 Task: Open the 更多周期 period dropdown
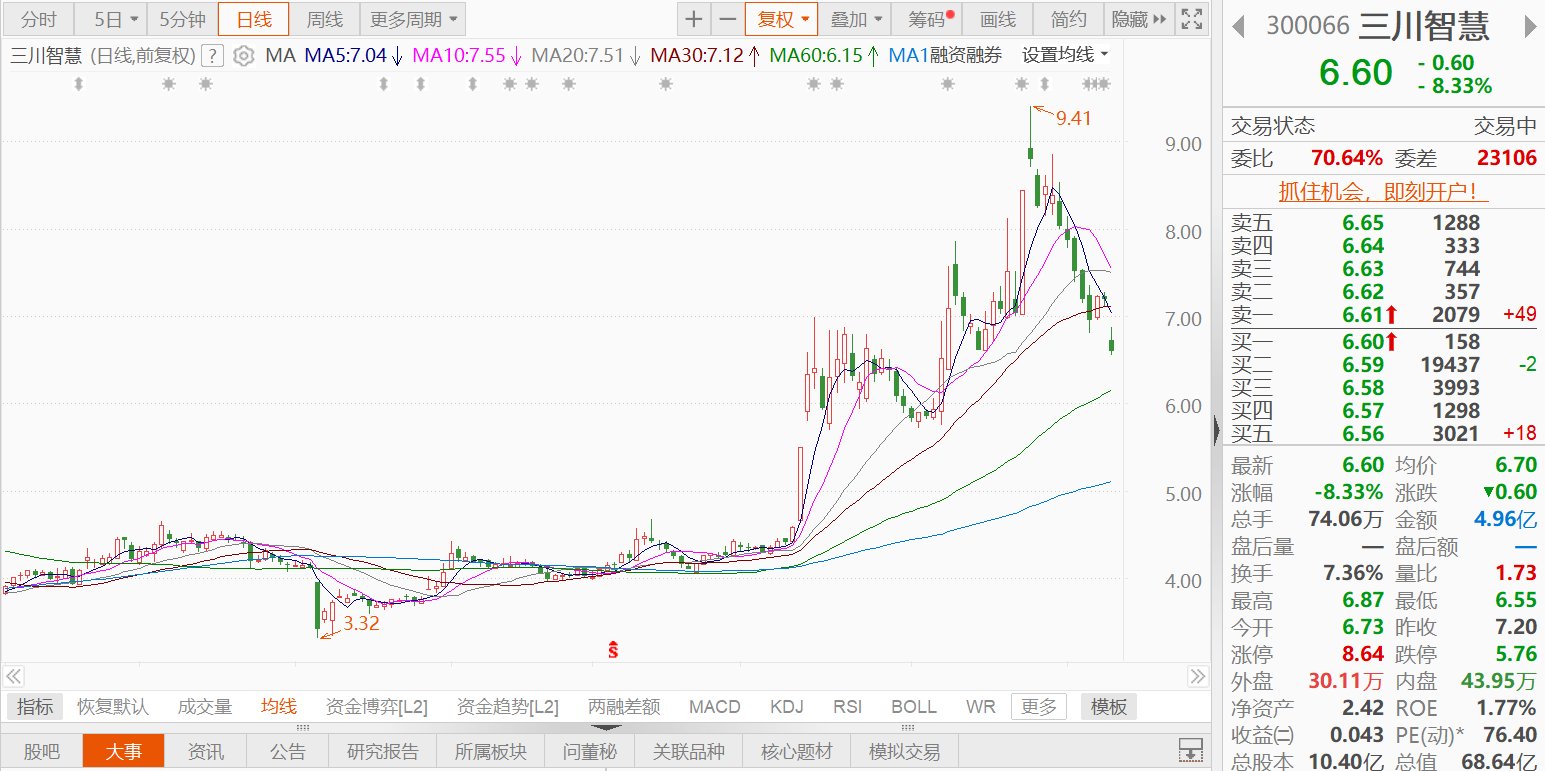[405, 18]
